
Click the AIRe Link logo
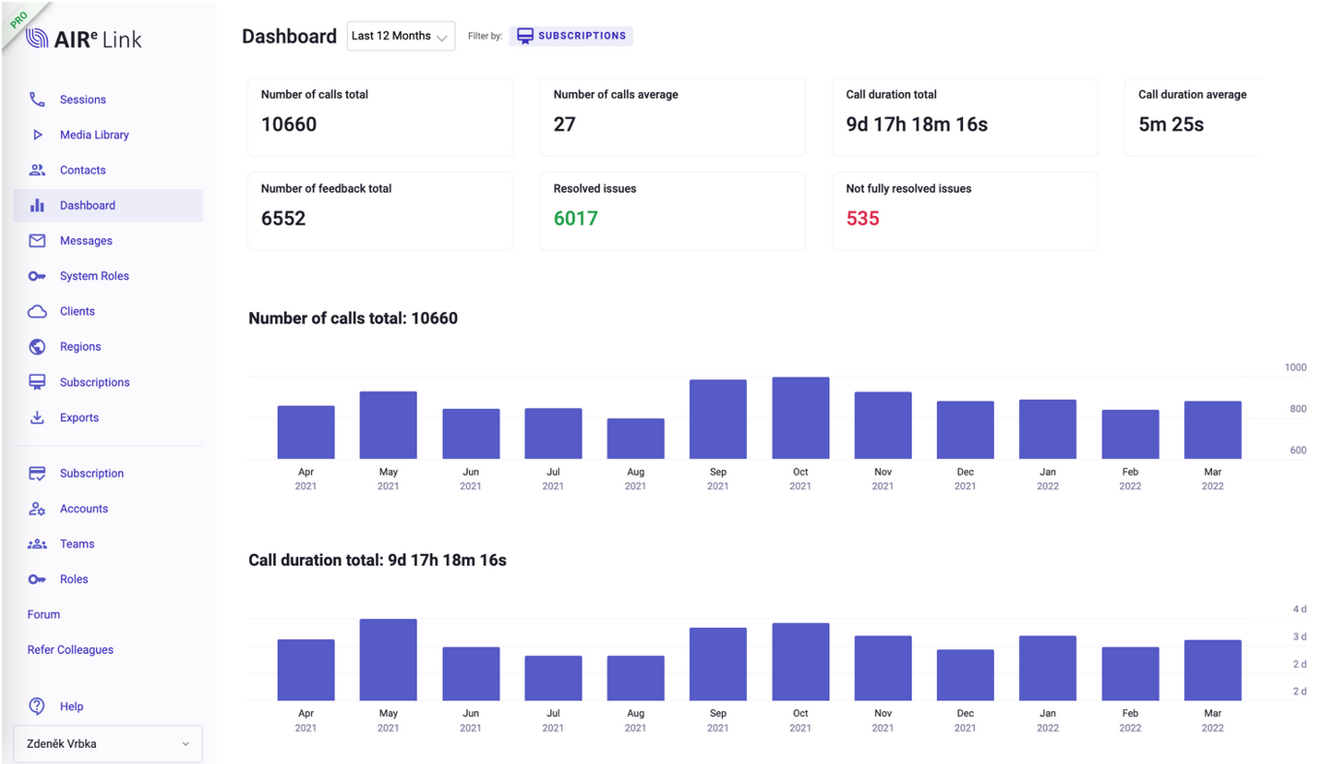tap(85, 39)
